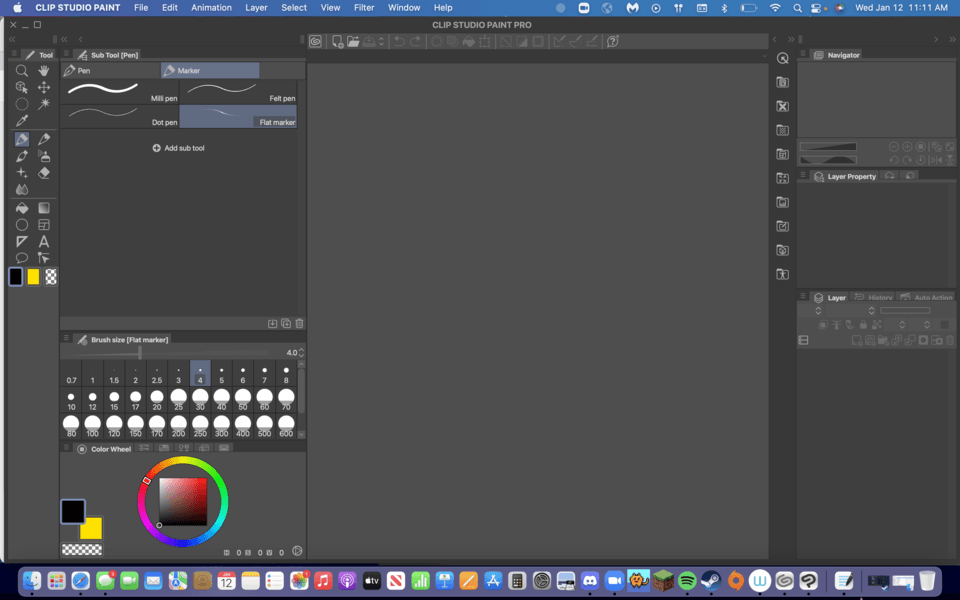Select brush size preset 10
The height and width of the screenshot is (600, 960).
[x=72, y=401]
